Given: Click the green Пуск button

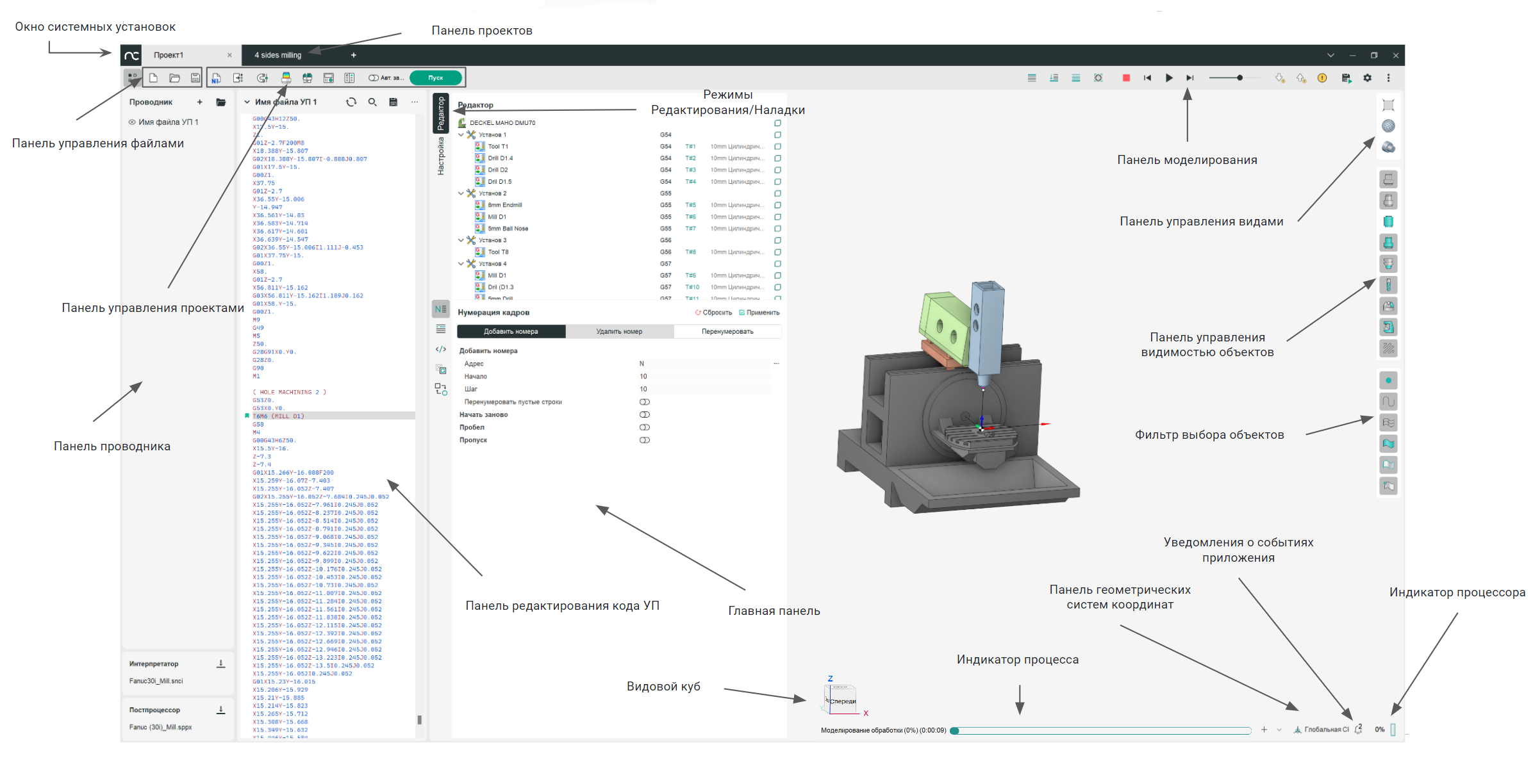Looking at the screenshot, I should point(436,78).
